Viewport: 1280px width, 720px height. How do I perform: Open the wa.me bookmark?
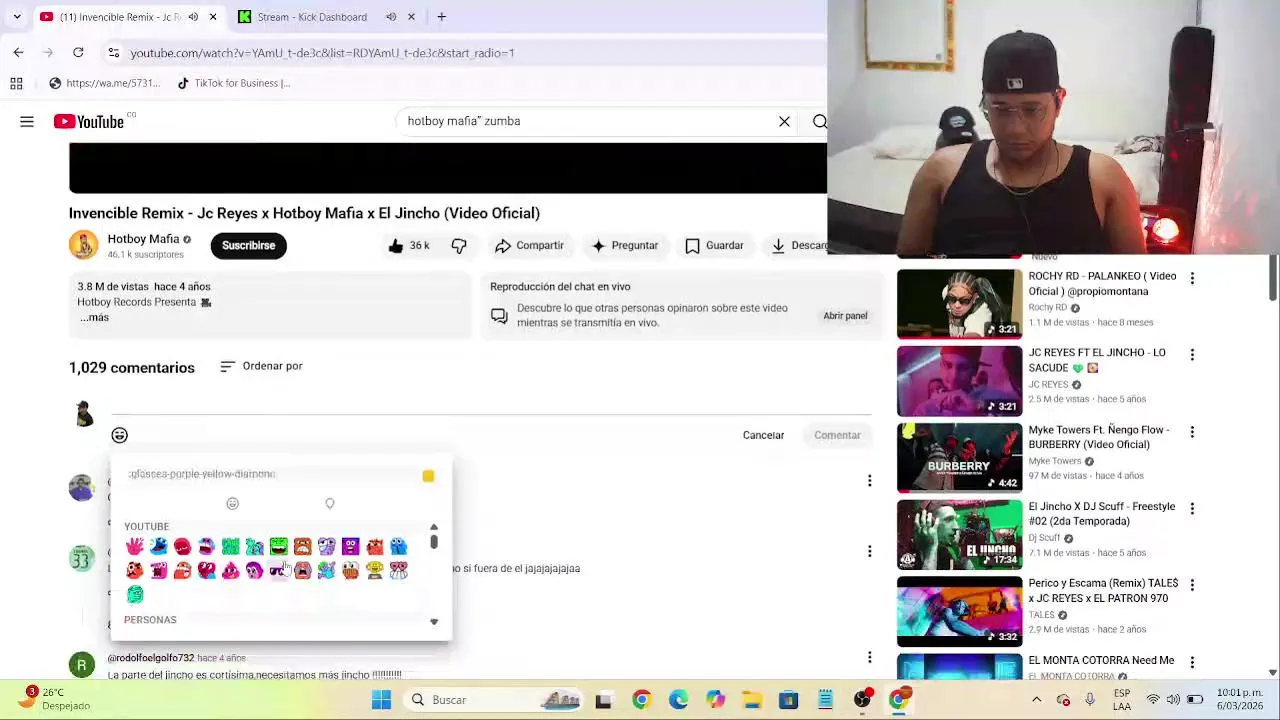(x=104, y=84)
